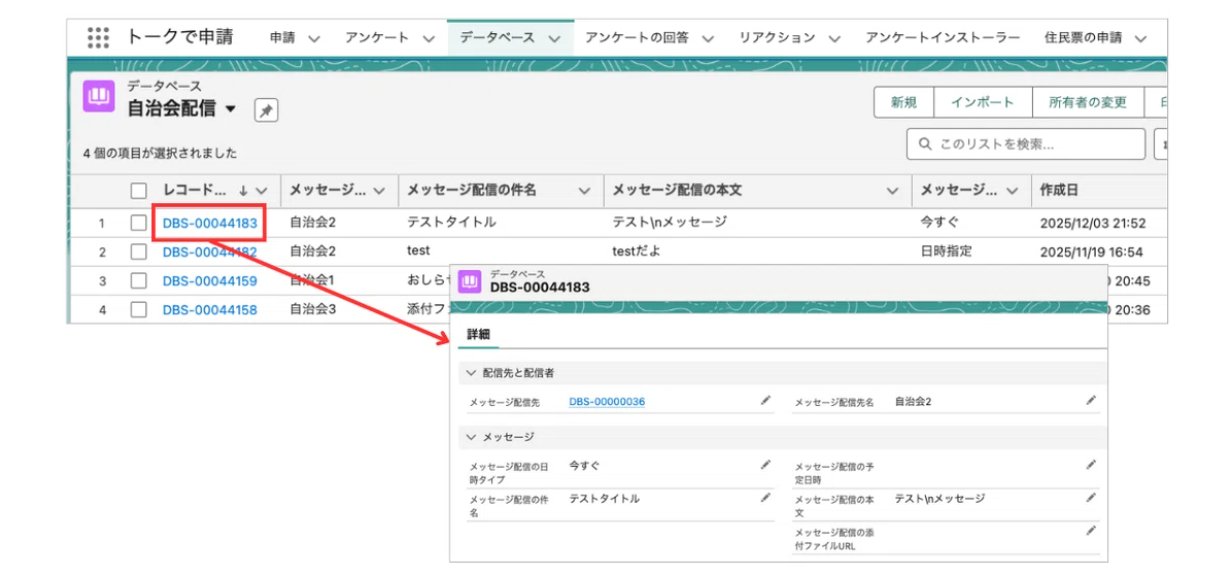1228x570 pixels.
Task: Edit the メッセージ配信の件名 field pencil in details
Action: [765, 497]
